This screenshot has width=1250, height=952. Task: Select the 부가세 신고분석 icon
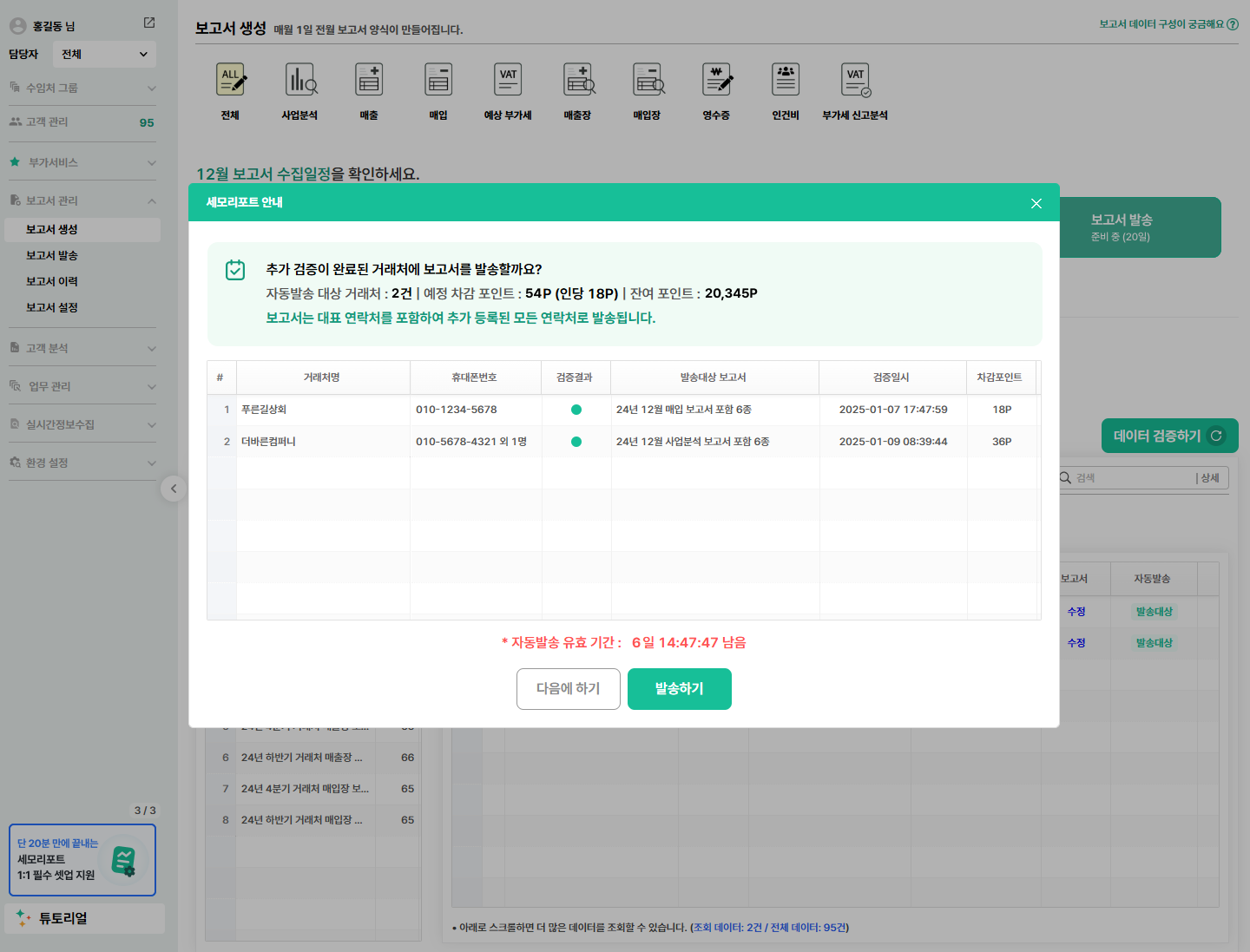tap(855, 81)
